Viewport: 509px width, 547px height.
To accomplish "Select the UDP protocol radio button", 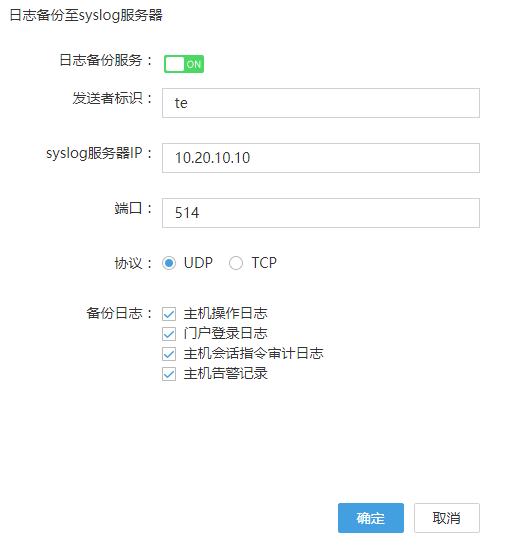I will (169, 263).
